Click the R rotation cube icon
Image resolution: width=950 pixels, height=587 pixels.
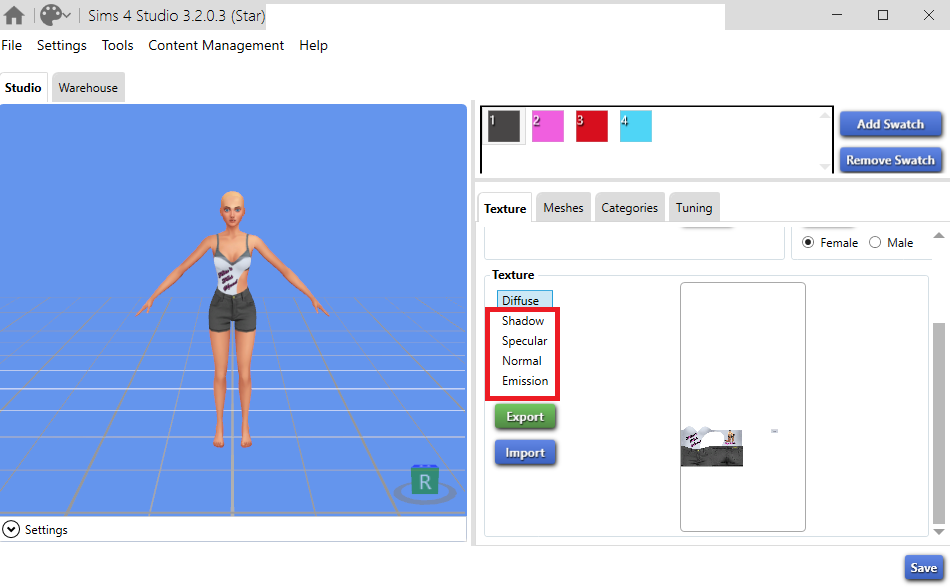(x=425, y=482)
